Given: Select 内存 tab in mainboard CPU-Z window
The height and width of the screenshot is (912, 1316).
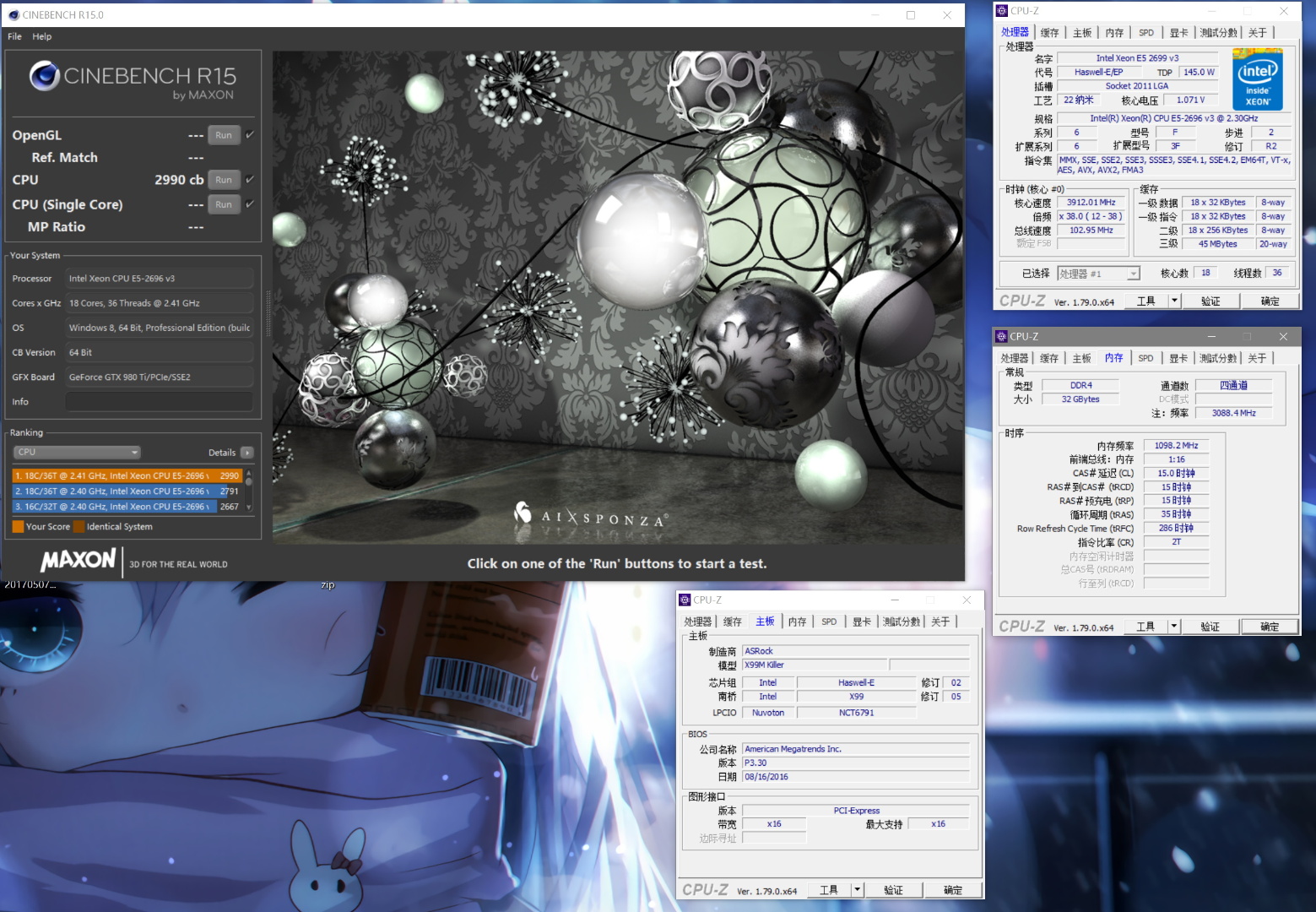Looking at the screenshot, I should click(797, 622).
